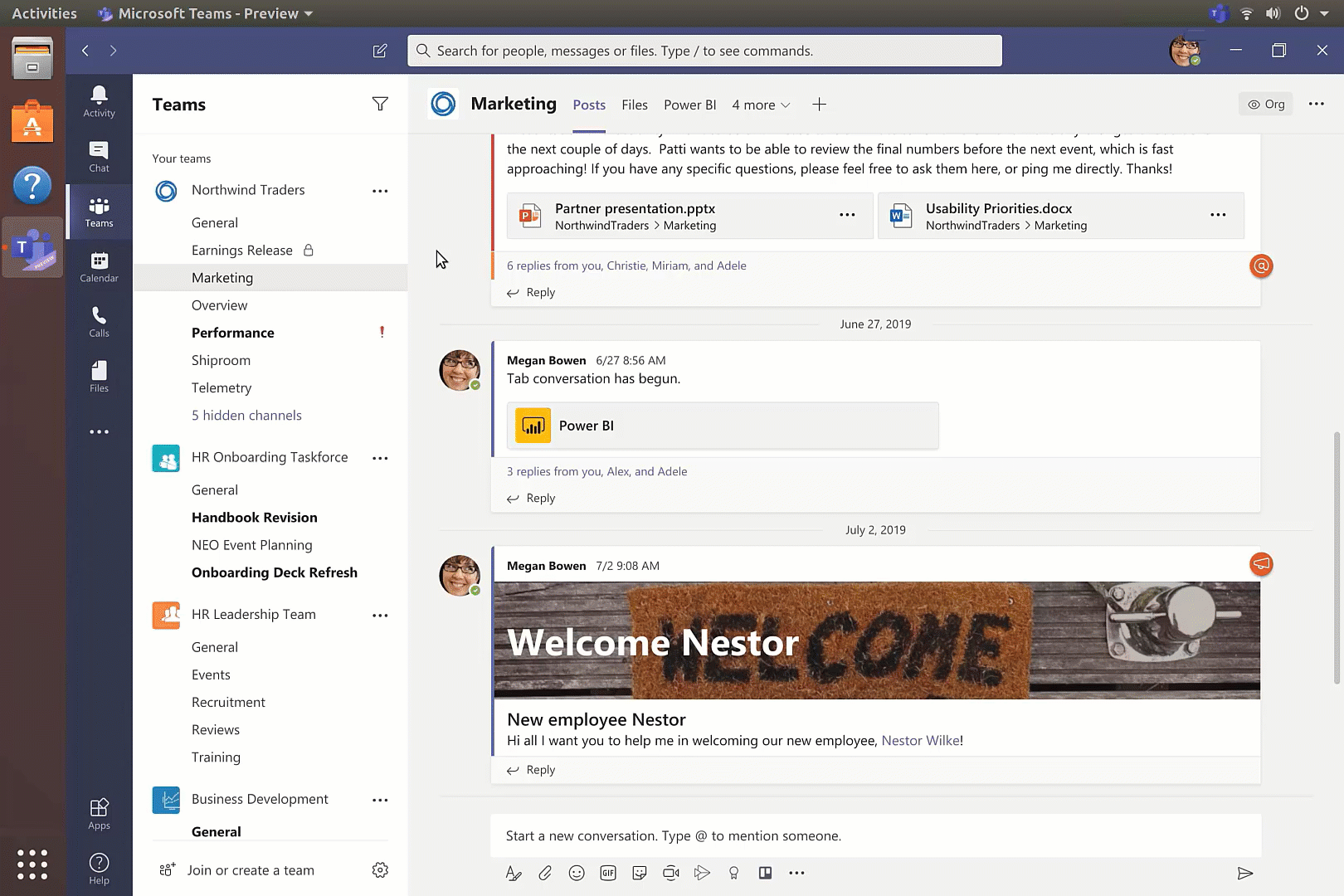Expand the 4 more tabs dropdown

click(x=760, y=105)
